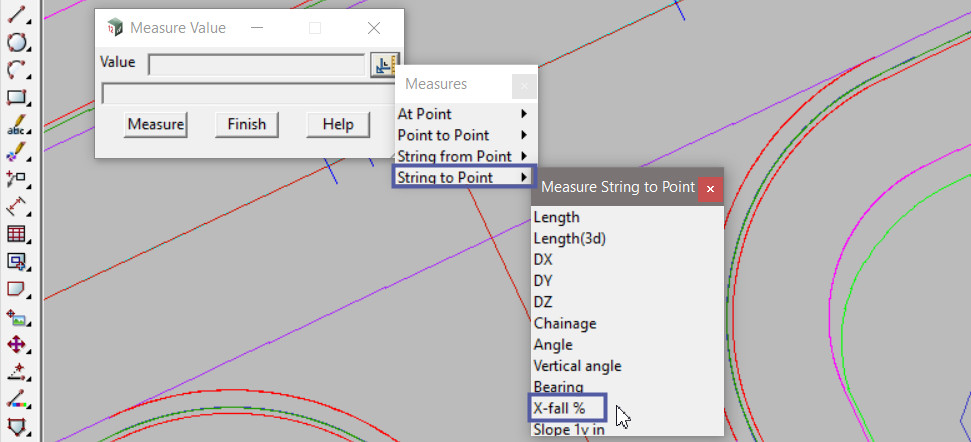Select the image insert tool
This screenshot has height=442, width=971.
point(15,318)
